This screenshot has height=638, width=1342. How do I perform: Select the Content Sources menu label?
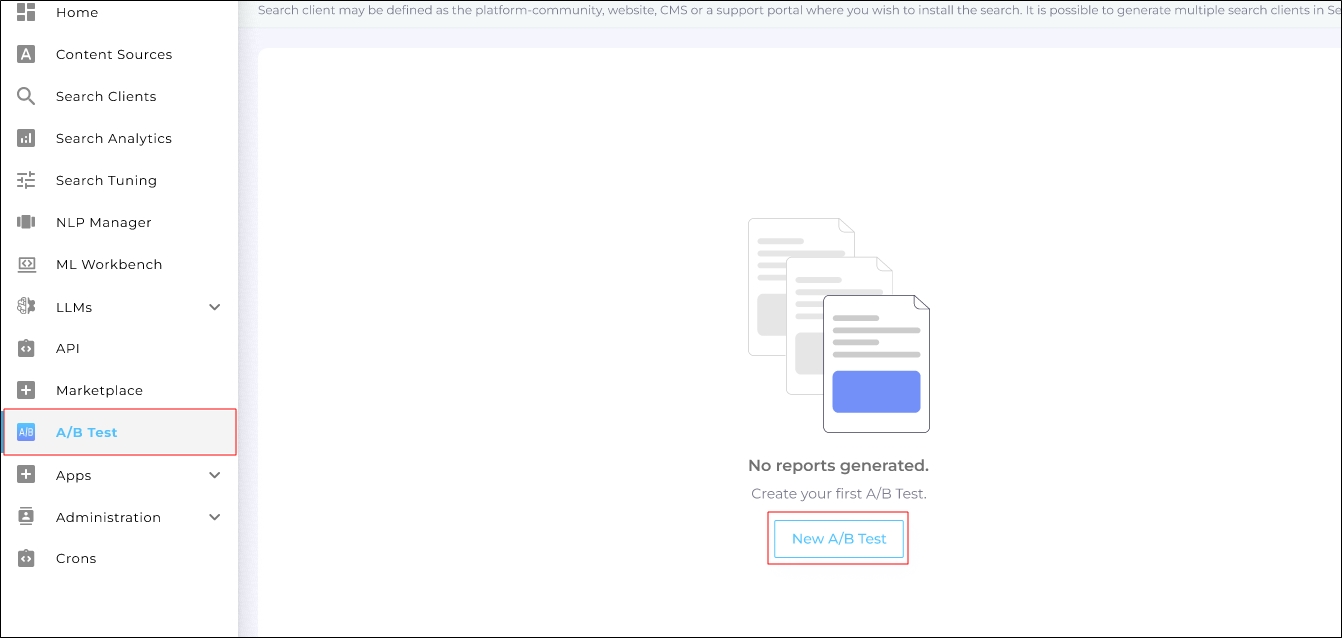[x=114, y=54]
